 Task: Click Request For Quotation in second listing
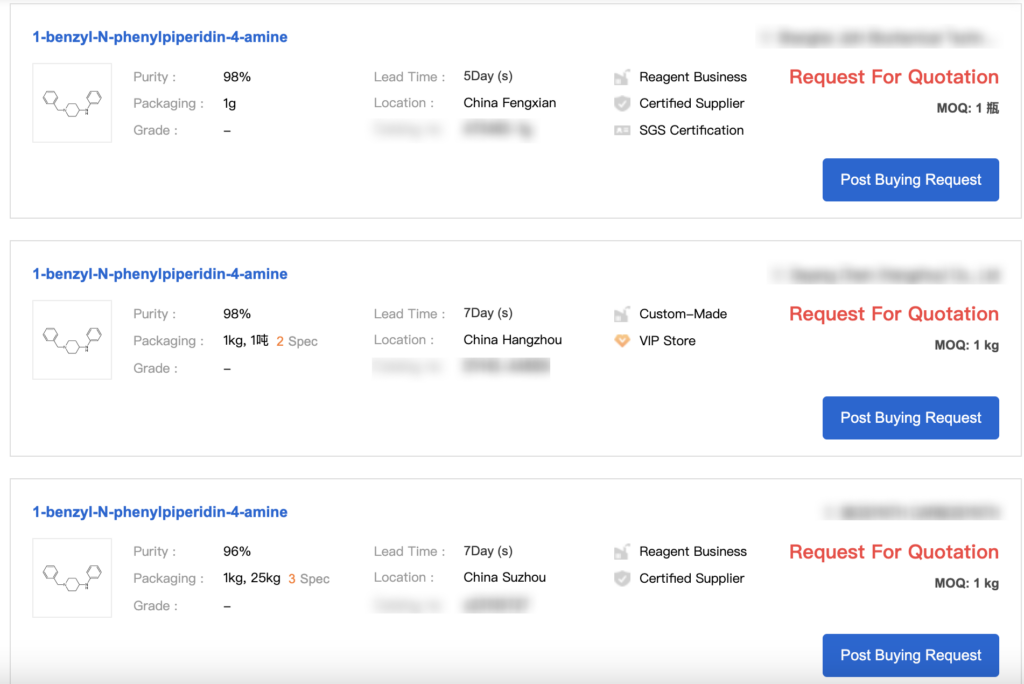point(893,314)
